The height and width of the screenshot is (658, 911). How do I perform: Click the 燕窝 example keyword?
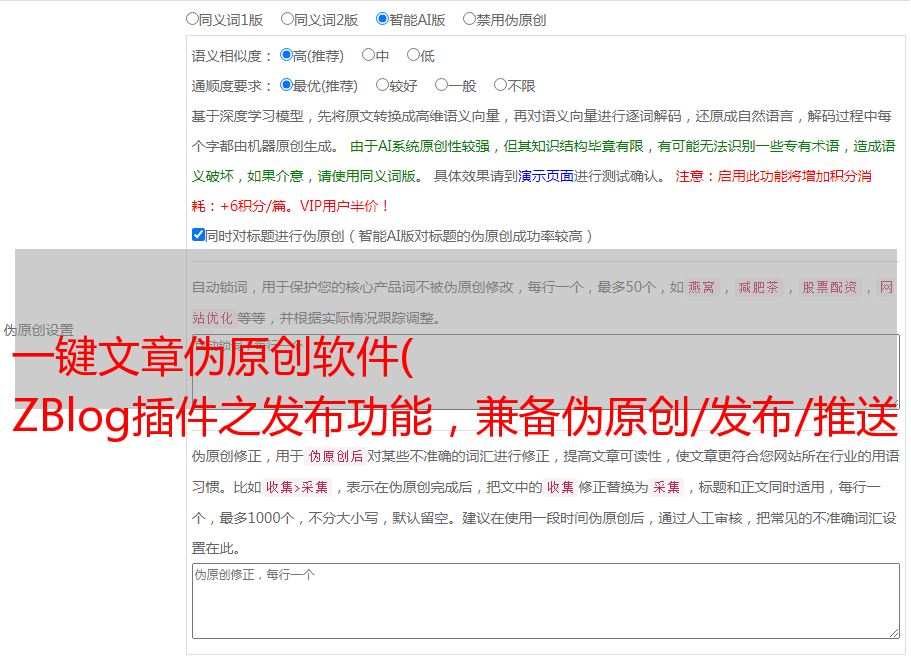(701, 287)
